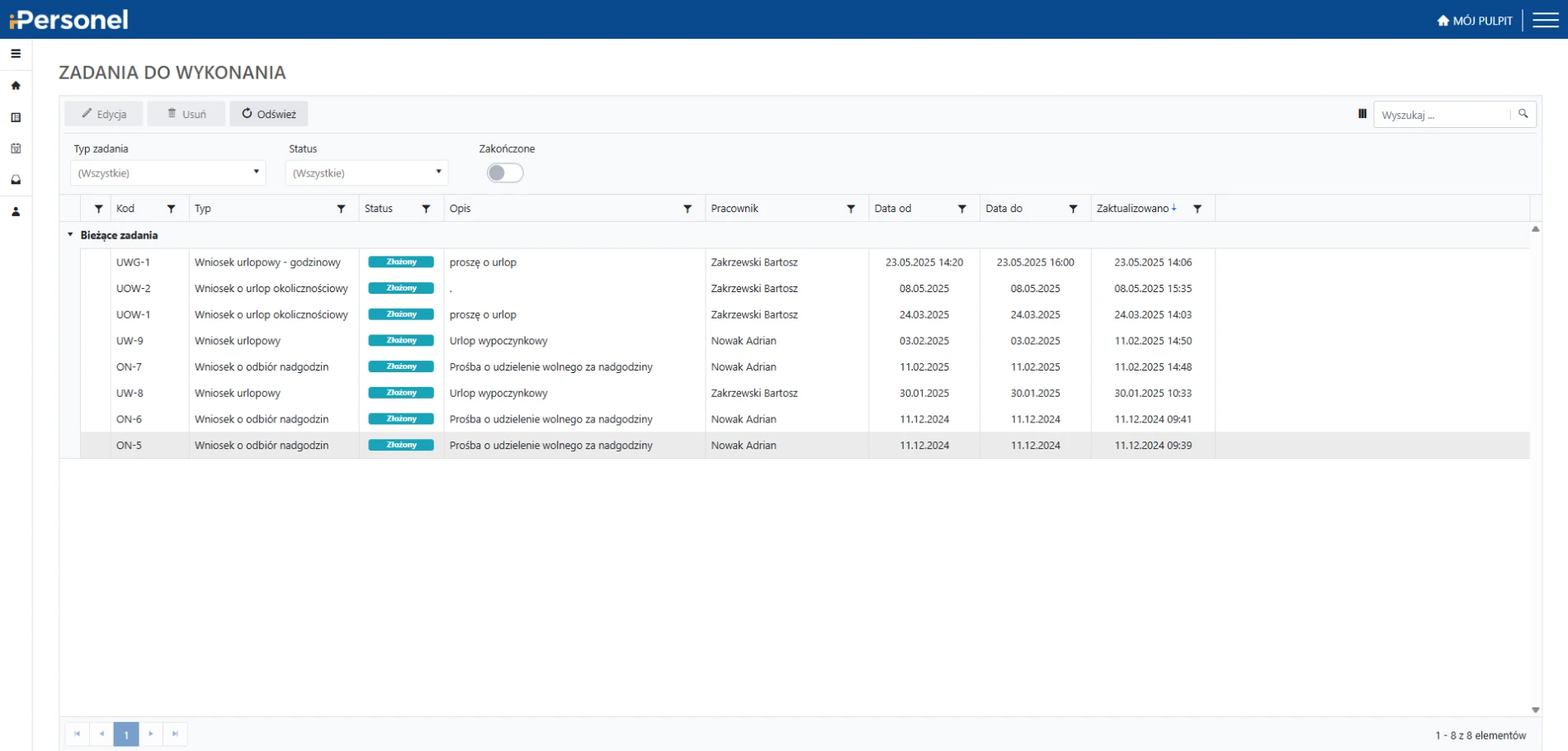1568x751 pixels.
Task: Open the Status filter dropdown
Action: [x=366, y=172]
